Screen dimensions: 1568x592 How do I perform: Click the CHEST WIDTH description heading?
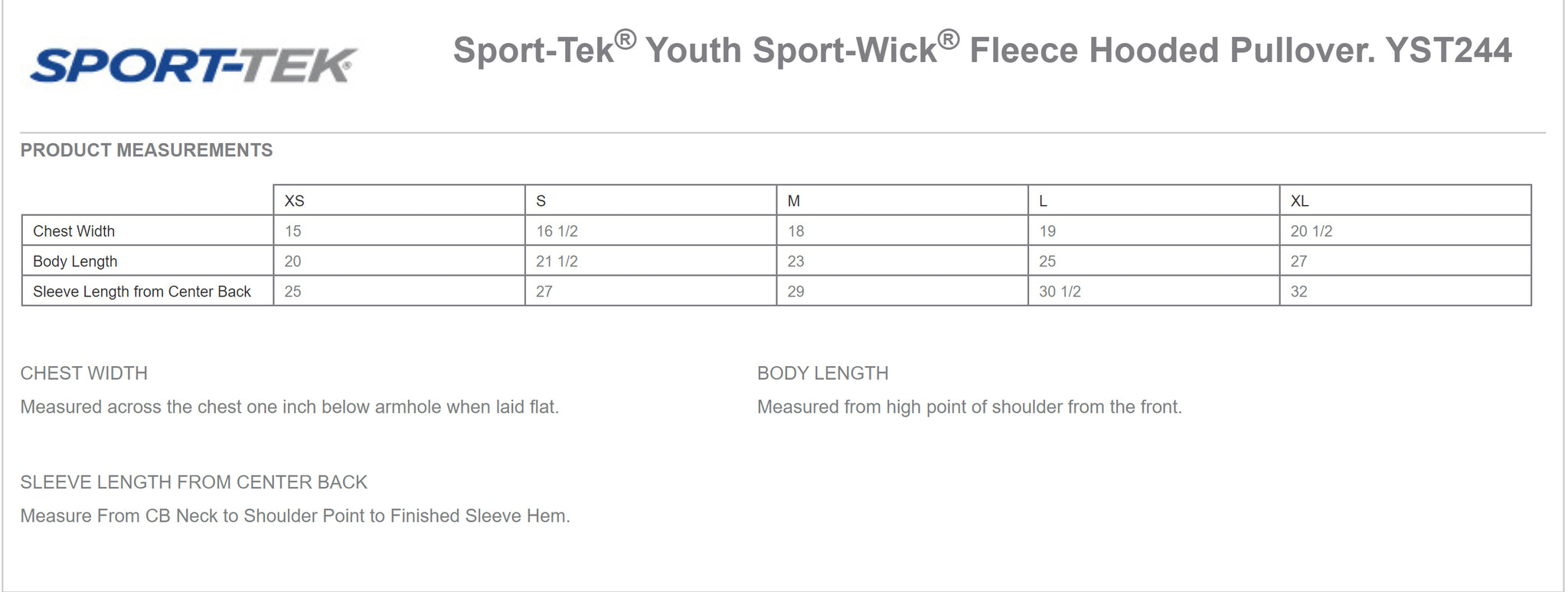tap(84, 373)
